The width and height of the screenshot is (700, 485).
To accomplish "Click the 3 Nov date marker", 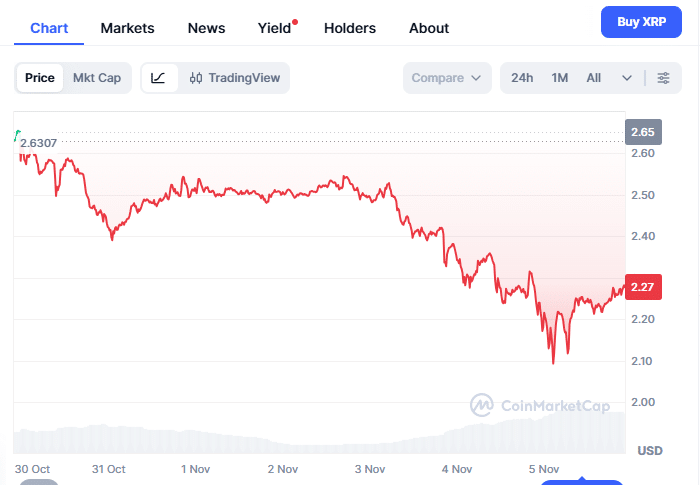I will click(x=369, y=468).
